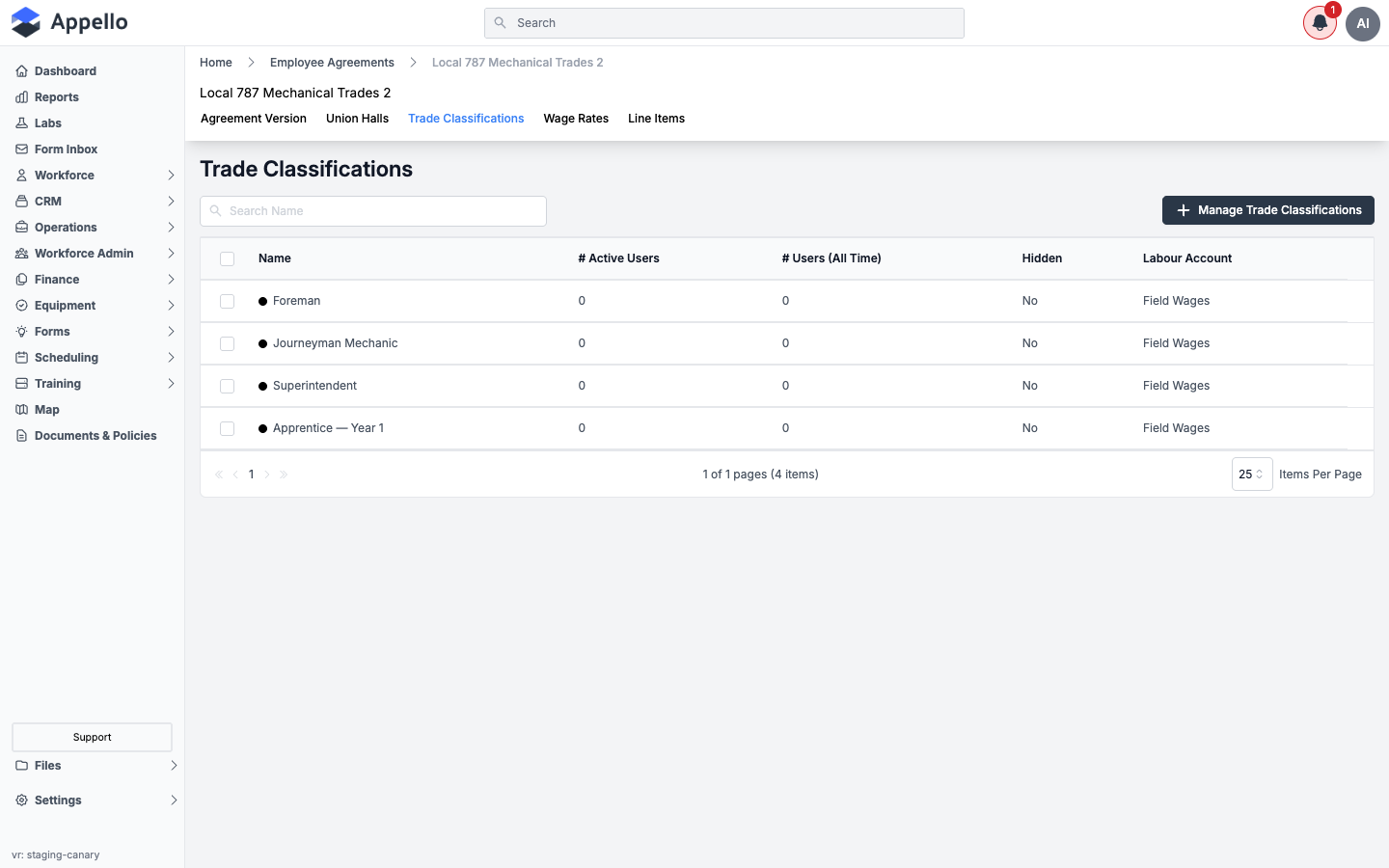
Task: Focus the global Search bar
Action: pos(724,23)
